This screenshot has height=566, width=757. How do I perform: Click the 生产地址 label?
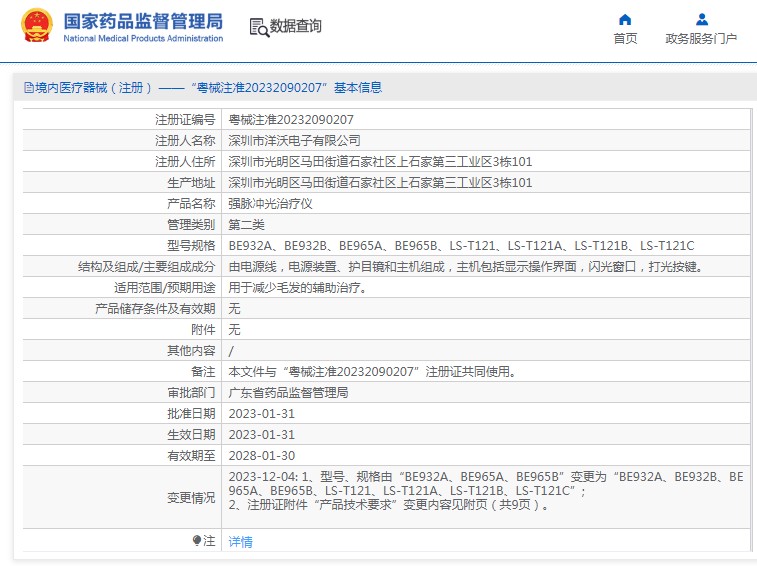191,183
